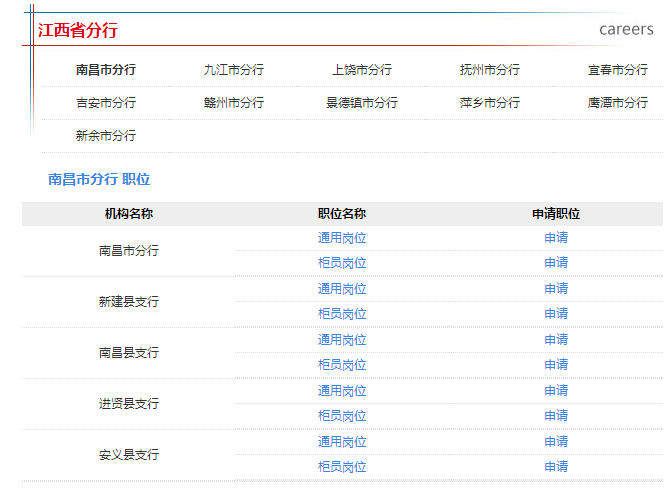The image size is (664, 488).
Task: View 通用岗位 under 南昌县支行
Action: click(x=342, y=340)
